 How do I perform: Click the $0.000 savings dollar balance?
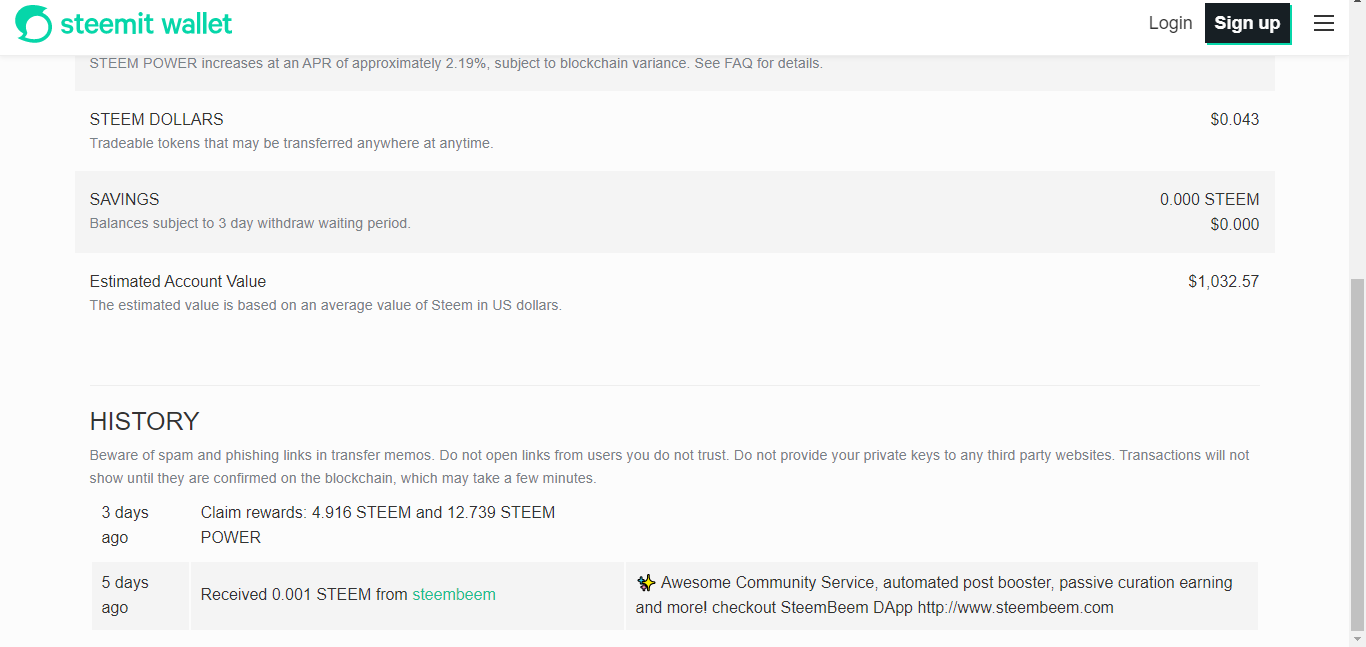click(x=1234, y=224)
